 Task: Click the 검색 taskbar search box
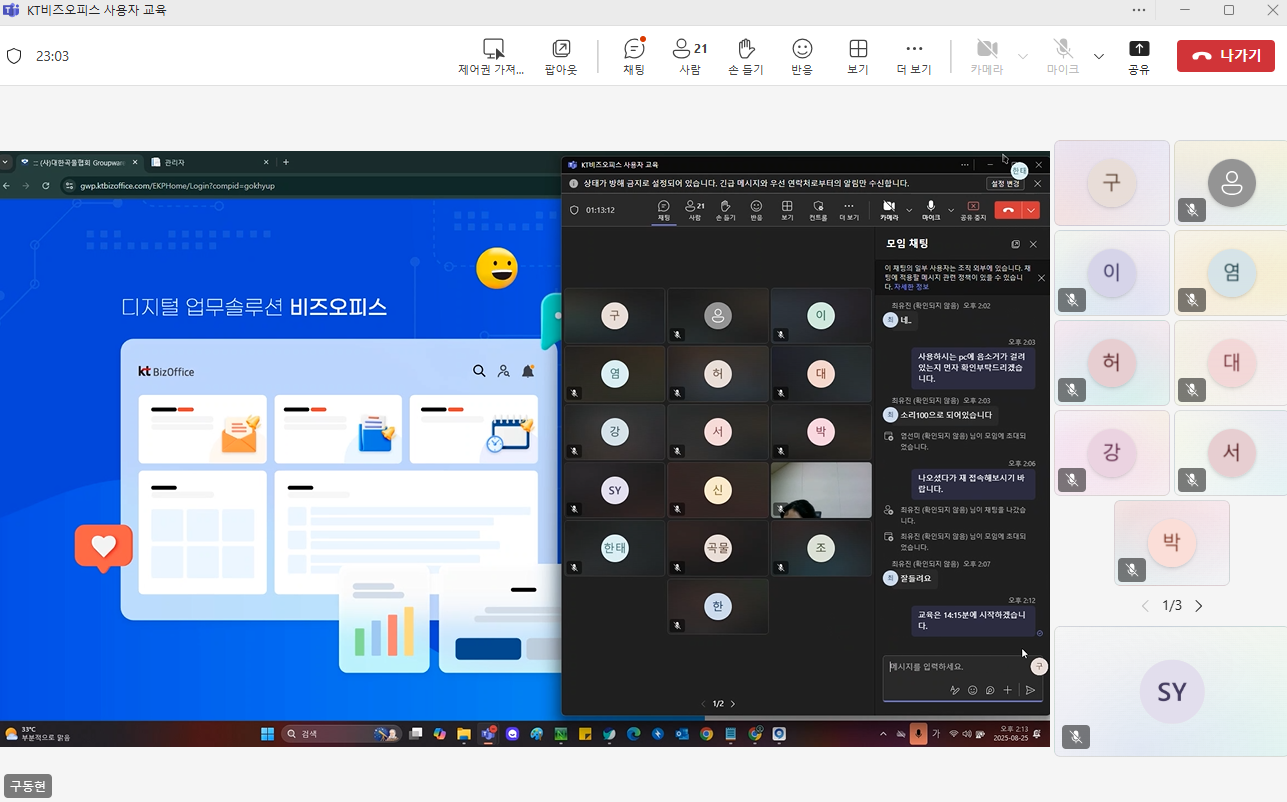pyautogui.click(x=341, y=734)
